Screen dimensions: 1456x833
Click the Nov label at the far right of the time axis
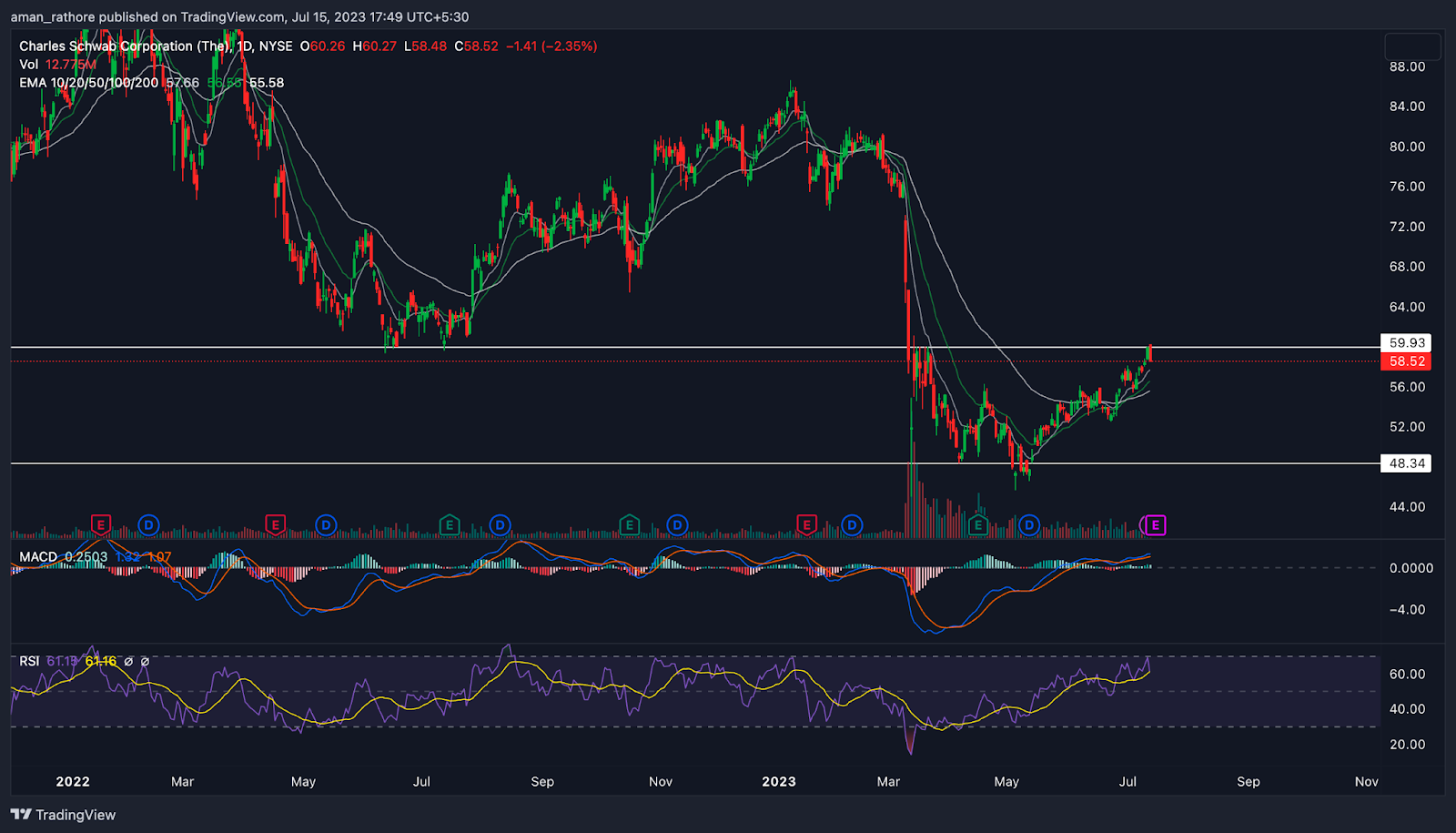pos(1367,781)
